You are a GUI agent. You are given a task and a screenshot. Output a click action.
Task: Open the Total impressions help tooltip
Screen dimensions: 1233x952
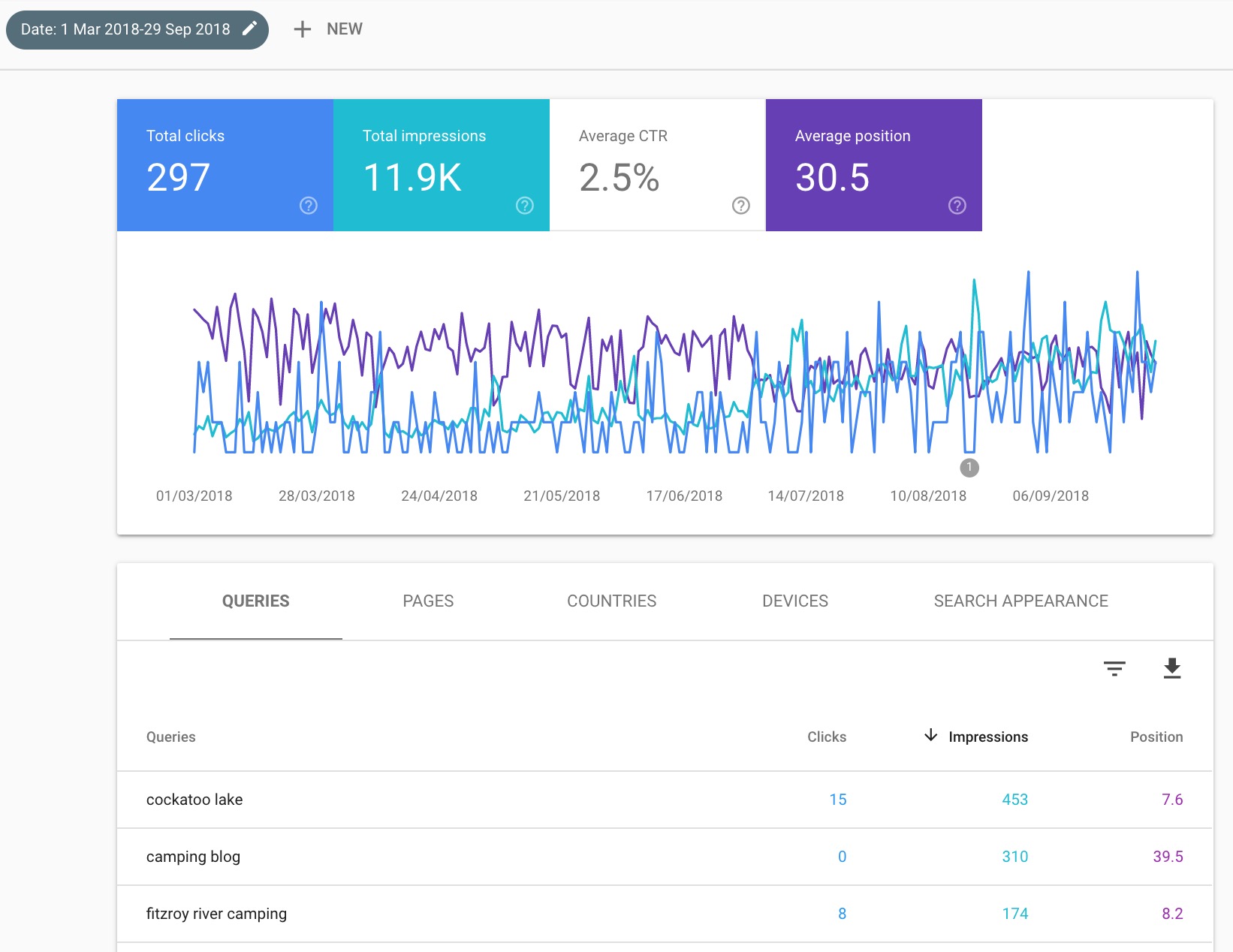tap(524, 205)
